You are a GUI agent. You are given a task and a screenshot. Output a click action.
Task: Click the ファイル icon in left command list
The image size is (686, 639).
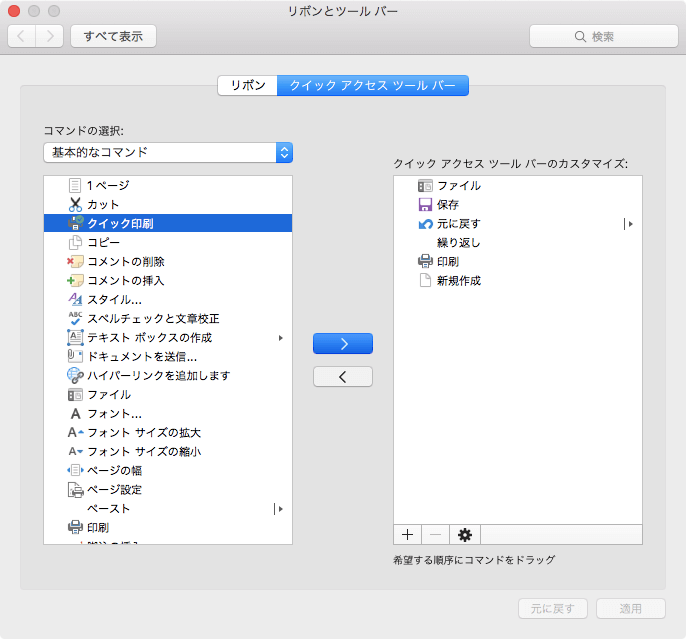point(75,395)
